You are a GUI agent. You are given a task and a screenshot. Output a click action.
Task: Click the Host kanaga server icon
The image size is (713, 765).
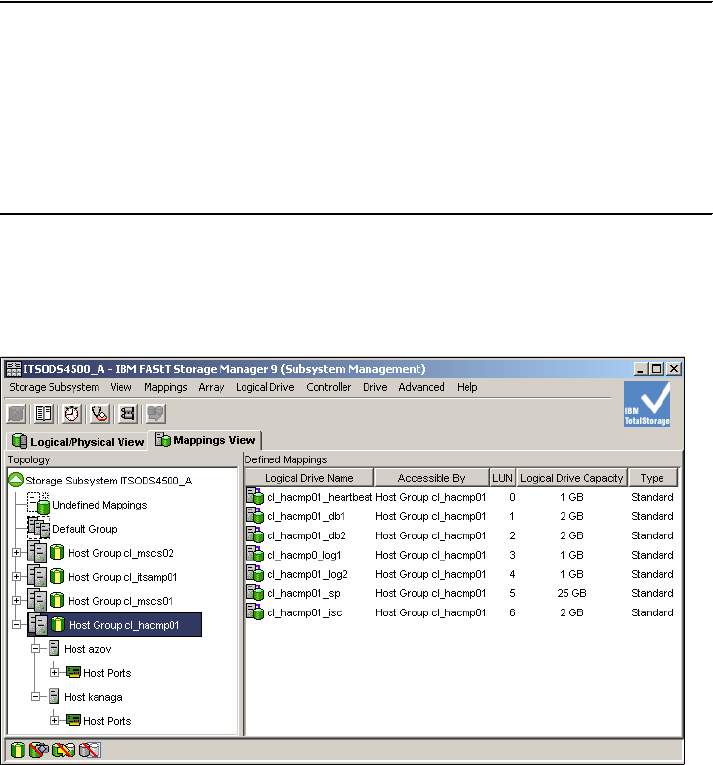point(54,697)
